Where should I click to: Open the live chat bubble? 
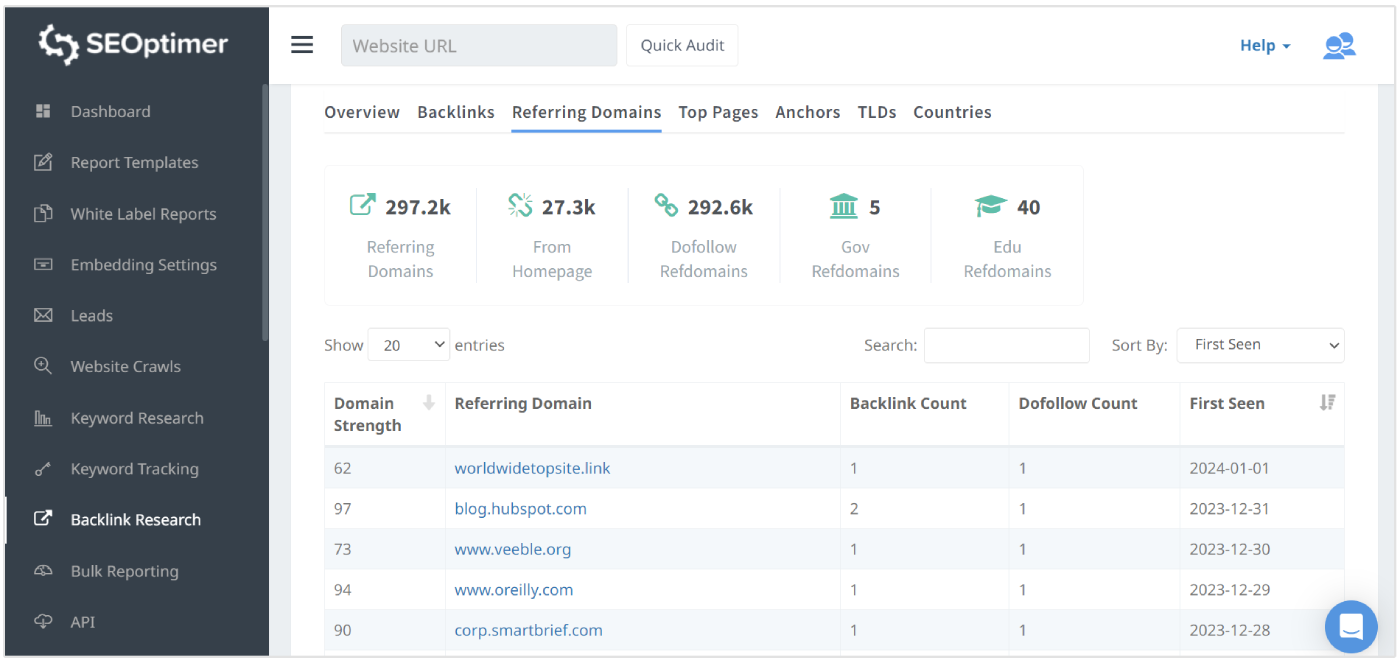1350,627
